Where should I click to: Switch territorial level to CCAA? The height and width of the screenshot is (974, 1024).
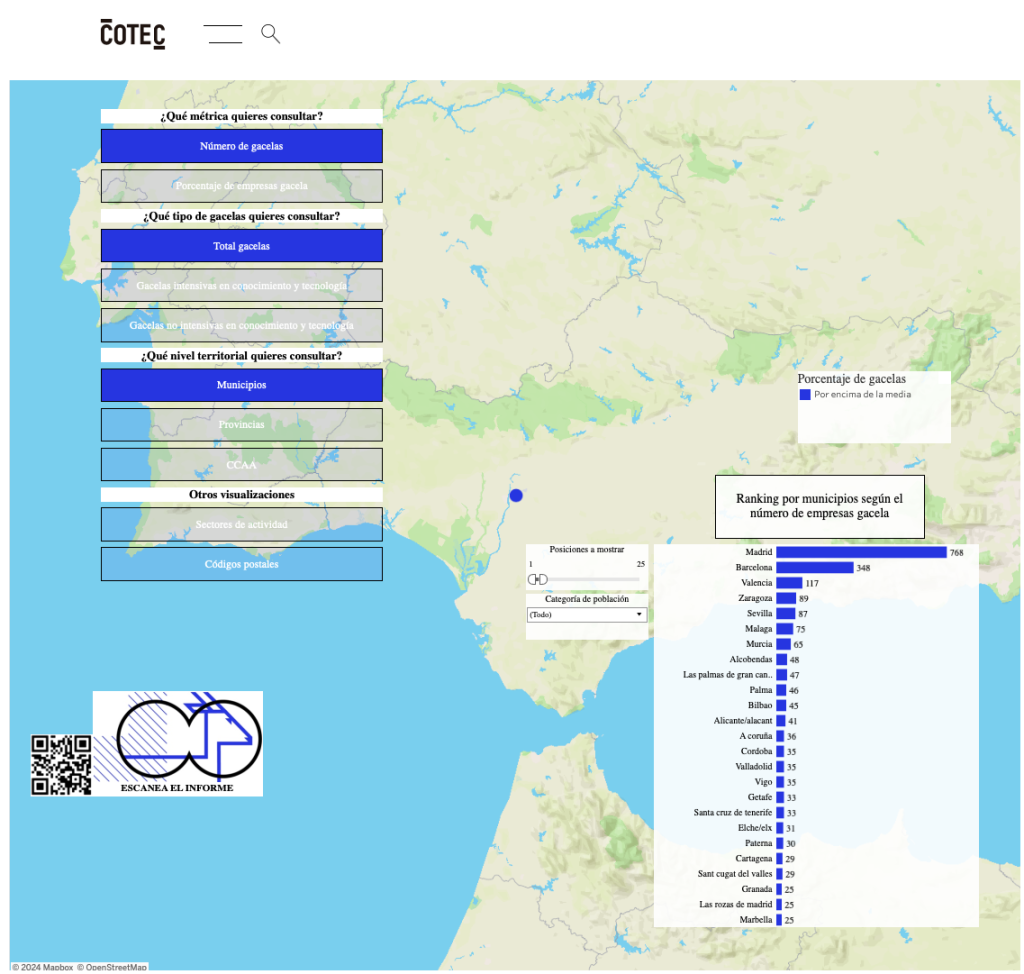click(x=241, y=464)
